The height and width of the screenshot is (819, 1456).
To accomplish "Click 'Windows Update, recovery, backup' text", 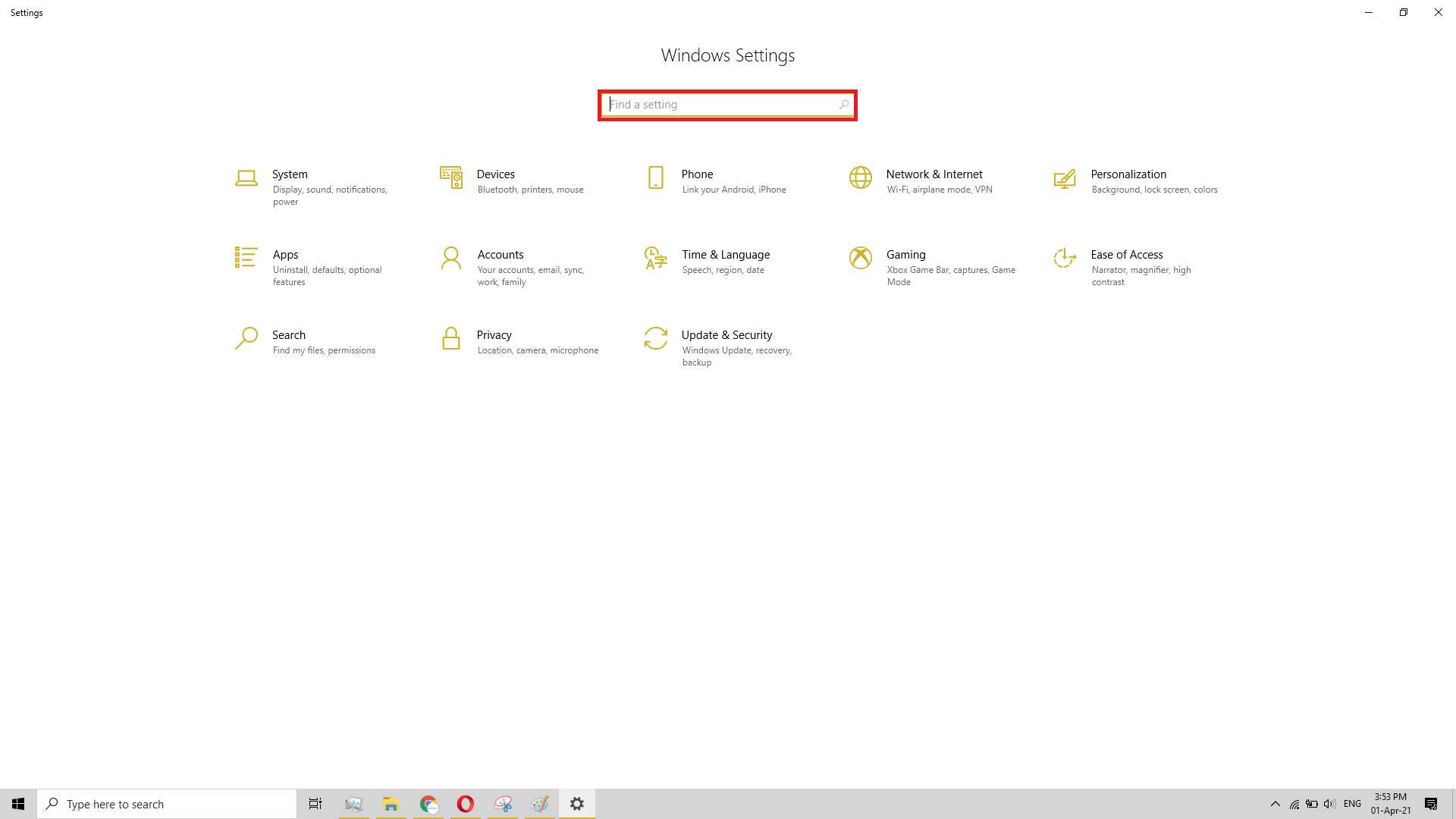I will (736, 356).
